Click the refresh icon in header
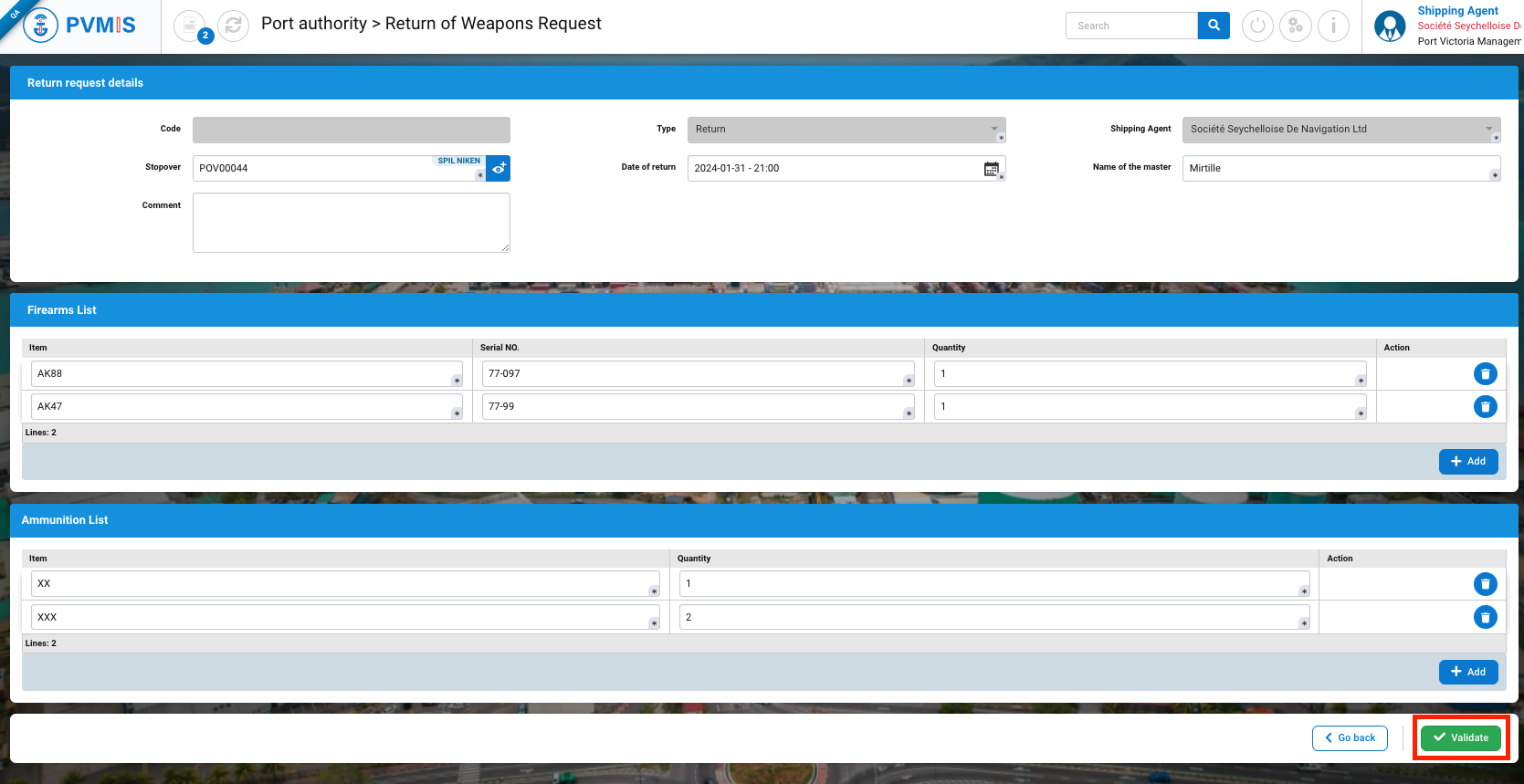Viewport: 1524px width, 784px height. (x=233, y=26)
